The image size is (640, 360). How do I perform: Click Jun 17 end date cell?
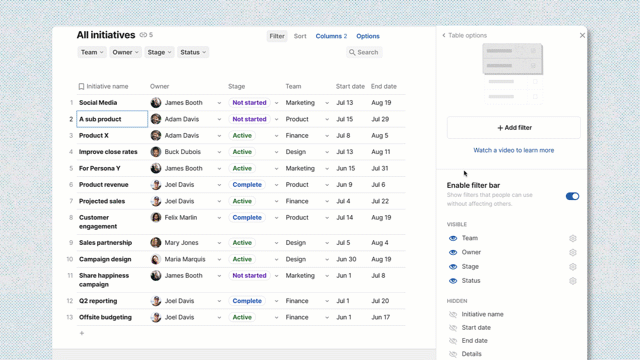[x=380, y=317]
